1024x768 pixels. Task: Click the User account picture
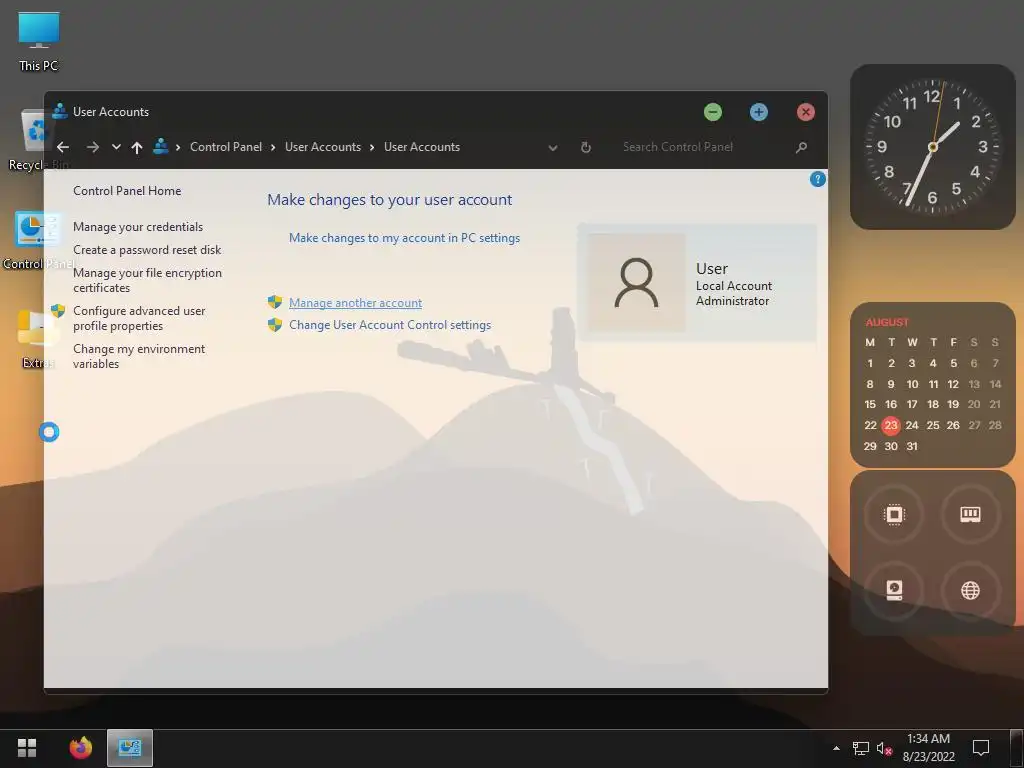(637, 283)
